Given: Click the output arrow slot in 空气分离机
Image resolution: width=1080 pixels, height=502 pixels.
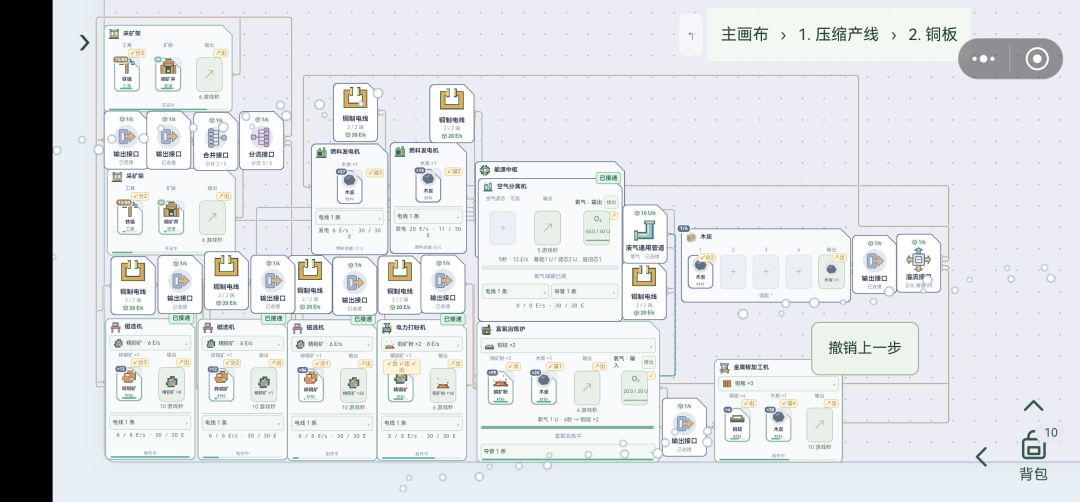Looking at the screenshot, I should point(548,228).
